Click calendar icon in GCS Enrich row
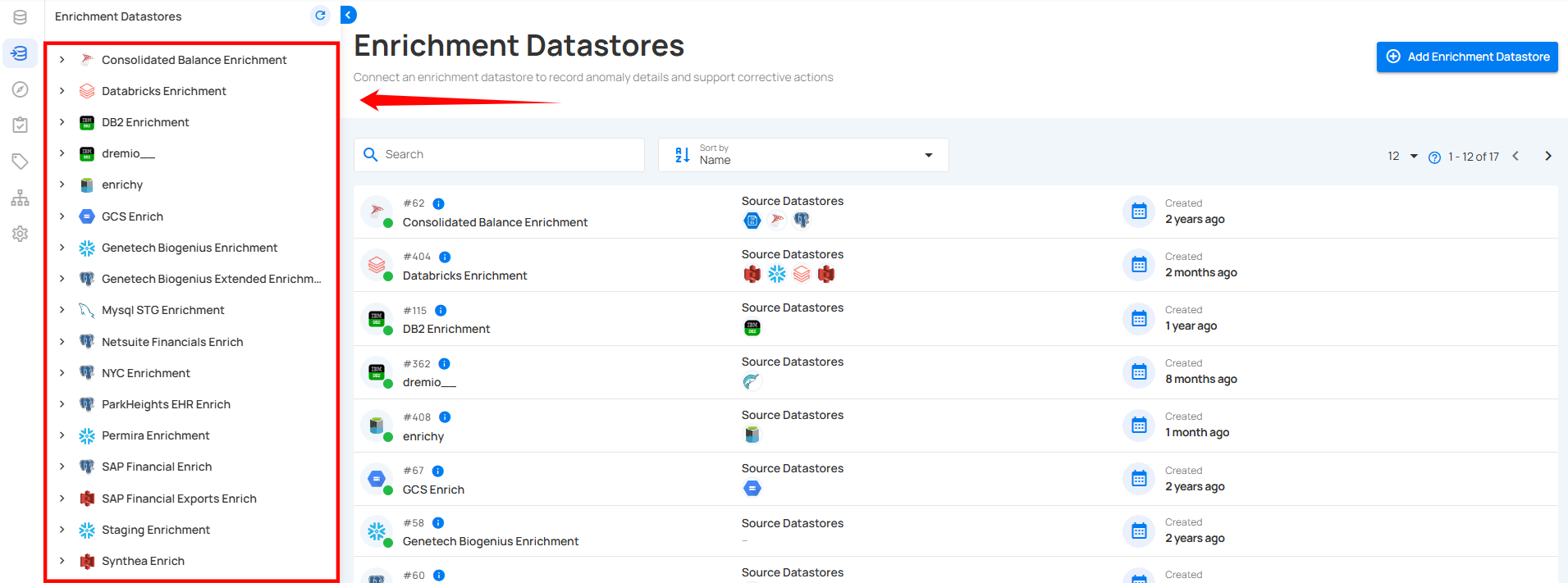This screenshot has width=1568, height=583. click(1139, 479)
